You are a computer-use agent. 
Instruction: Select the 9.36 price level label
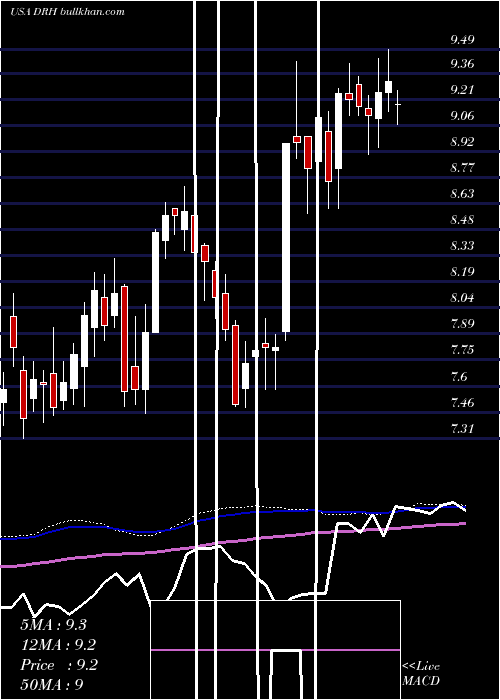pyautogui.click(x=462, y=64)
